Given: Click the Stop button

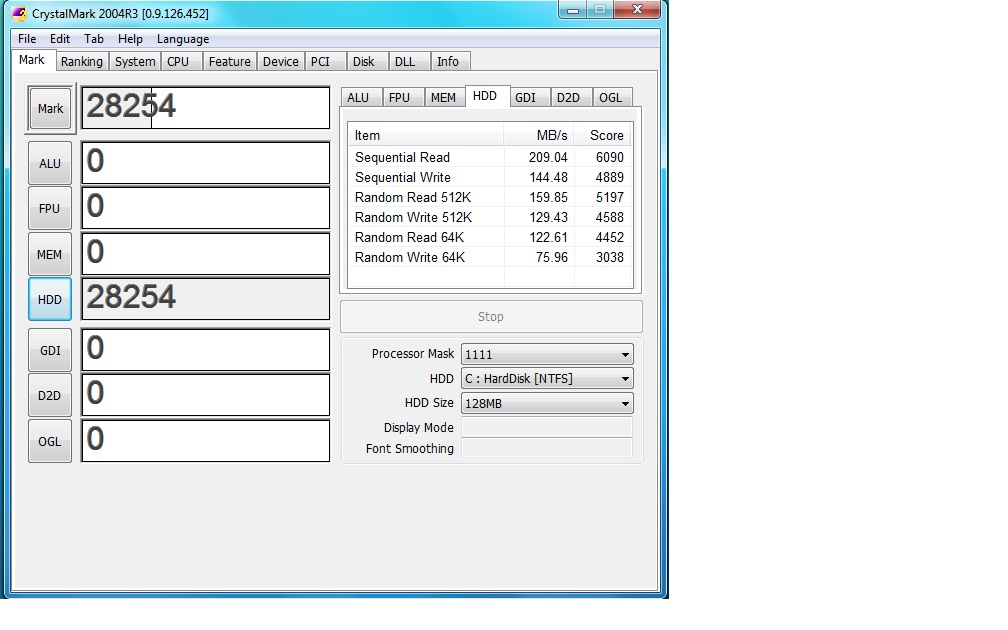Looking at the screenshot, I should (491, 316).
